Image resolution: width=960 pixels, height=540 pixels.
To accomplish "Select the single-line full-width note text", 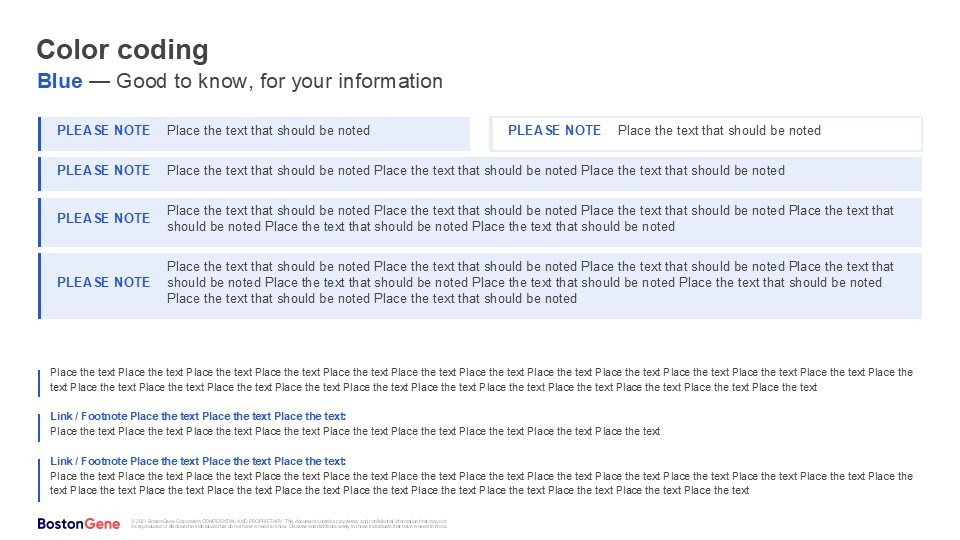I will coord(475,171).
